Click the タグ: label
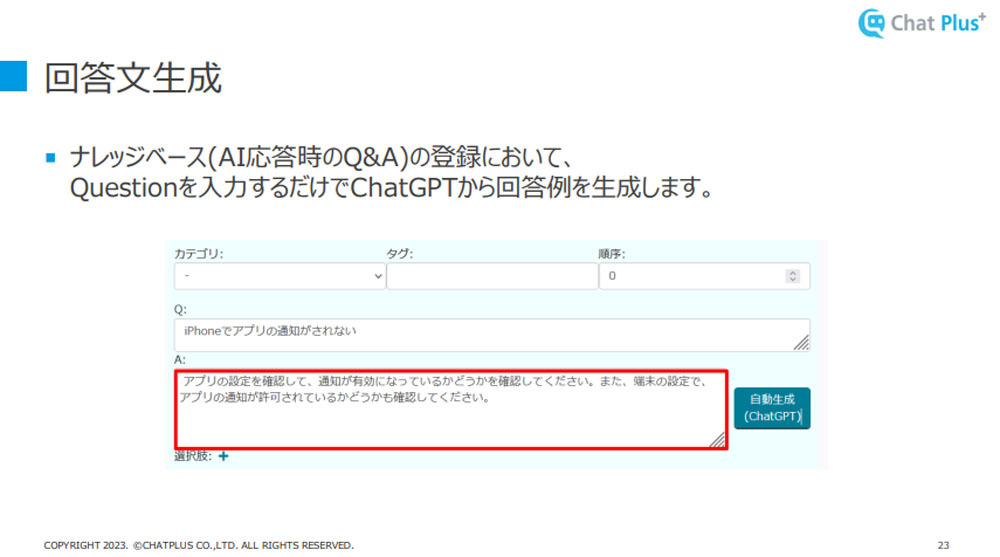 pos(400,254)
